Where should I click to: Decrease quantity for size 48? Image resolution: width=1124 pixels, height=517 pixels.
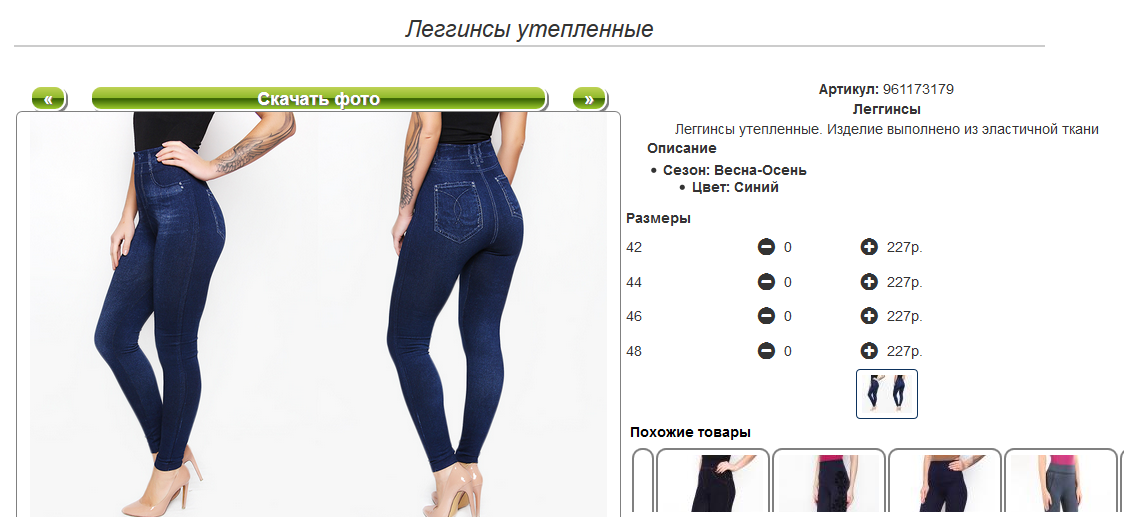pos(766,351)
